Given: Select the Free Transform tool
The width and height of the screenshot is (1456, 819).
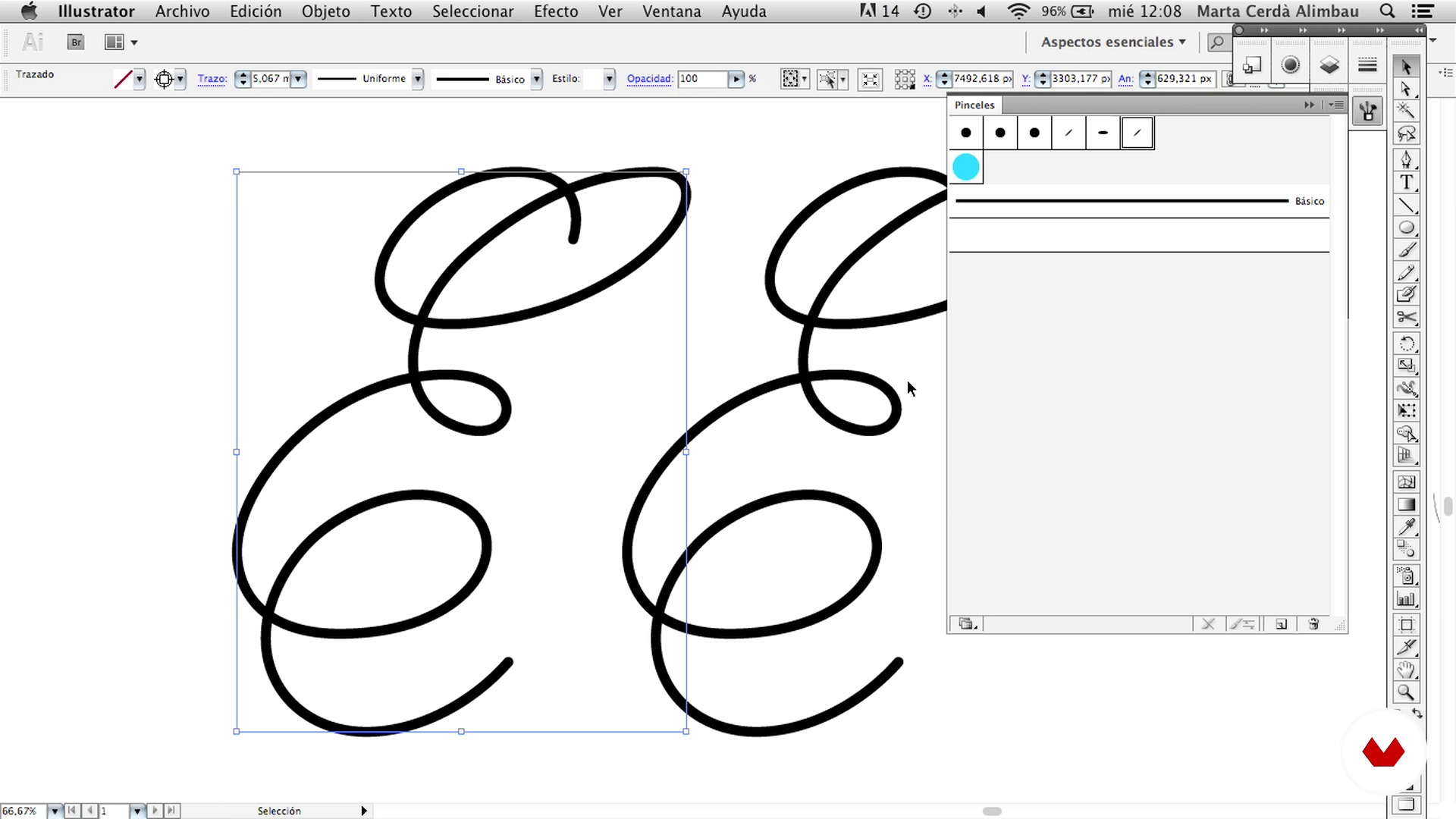Looking at the screenshot, I should [x=1407, y=410].
